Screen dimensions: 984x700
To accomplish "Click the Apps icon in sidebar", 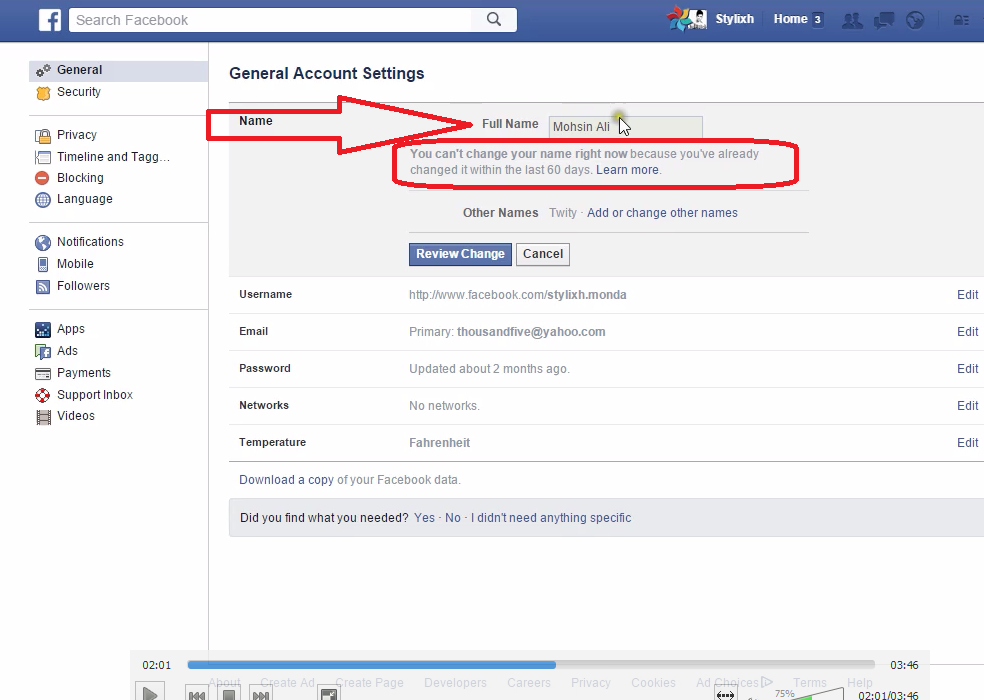I will [x=43, y=330].
